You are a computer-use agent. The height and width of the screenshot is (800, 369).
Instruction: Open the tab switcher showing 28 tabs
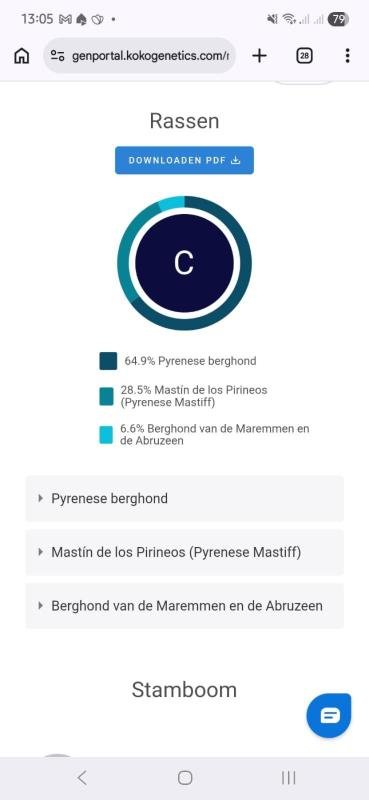pyautogui.click(x=304, y=56)
